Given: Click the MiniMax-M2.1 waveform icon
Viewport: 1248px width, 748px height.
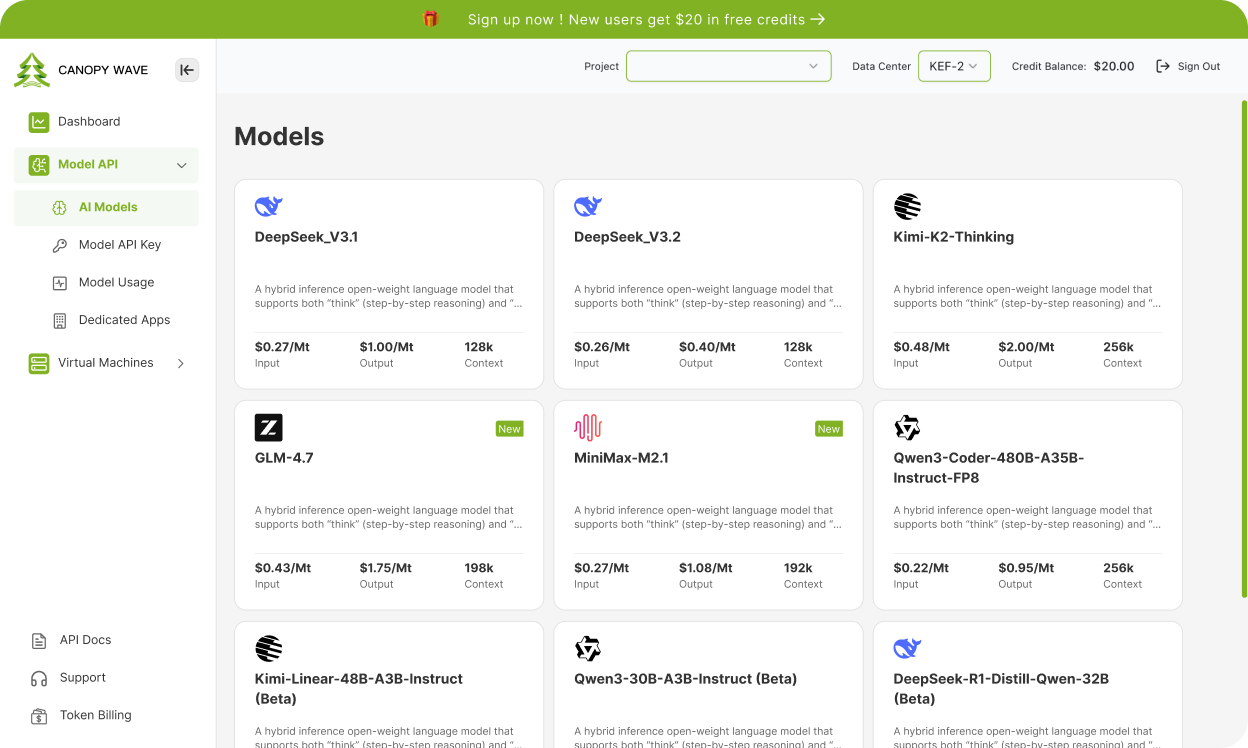Looking at the screenshot, I should (x=587, y=427).
